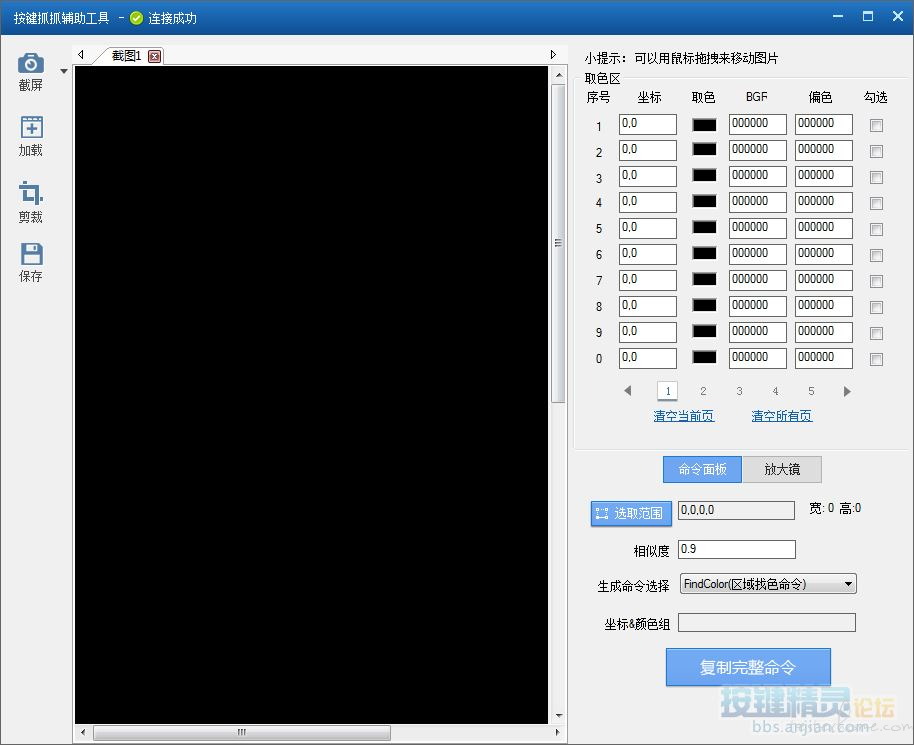This screenshot has height=745, width=914.
Task: Select the 剪裁 crop tool icon
Action: pyautogui.click(x=31, y=193)
